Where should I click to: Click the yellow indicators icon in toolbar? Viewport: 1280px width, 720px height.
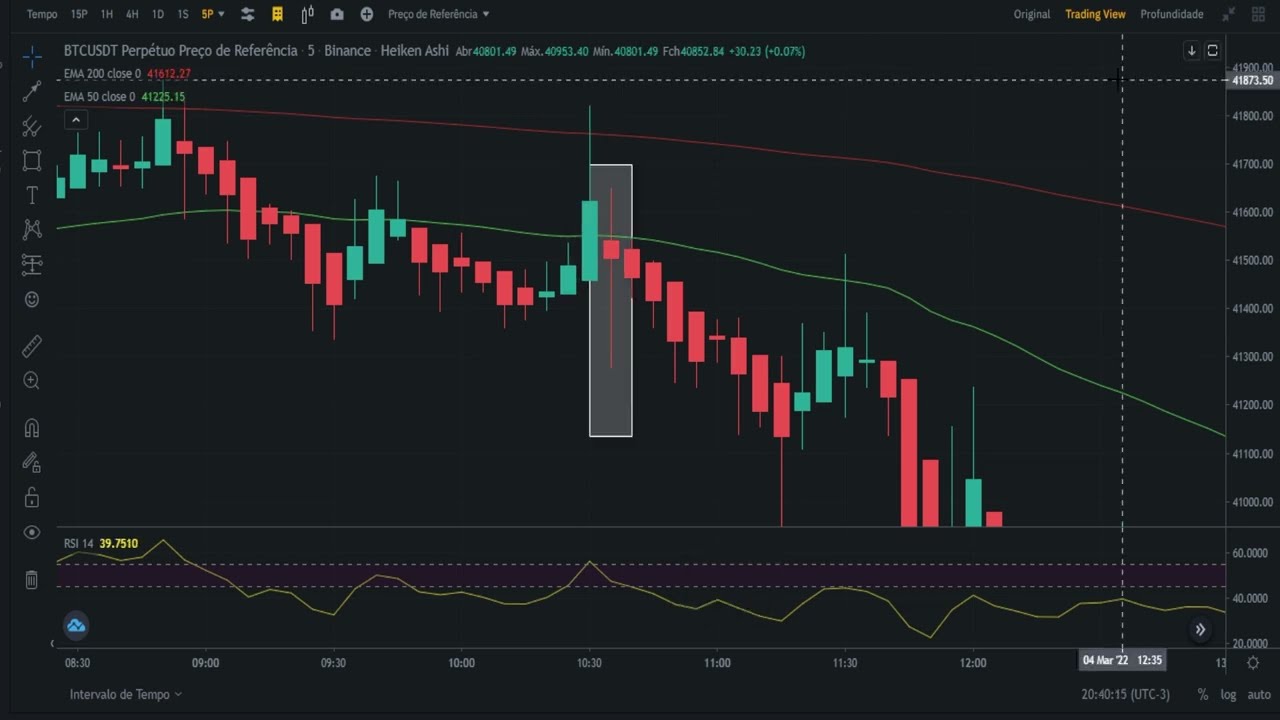coord(278,14)
